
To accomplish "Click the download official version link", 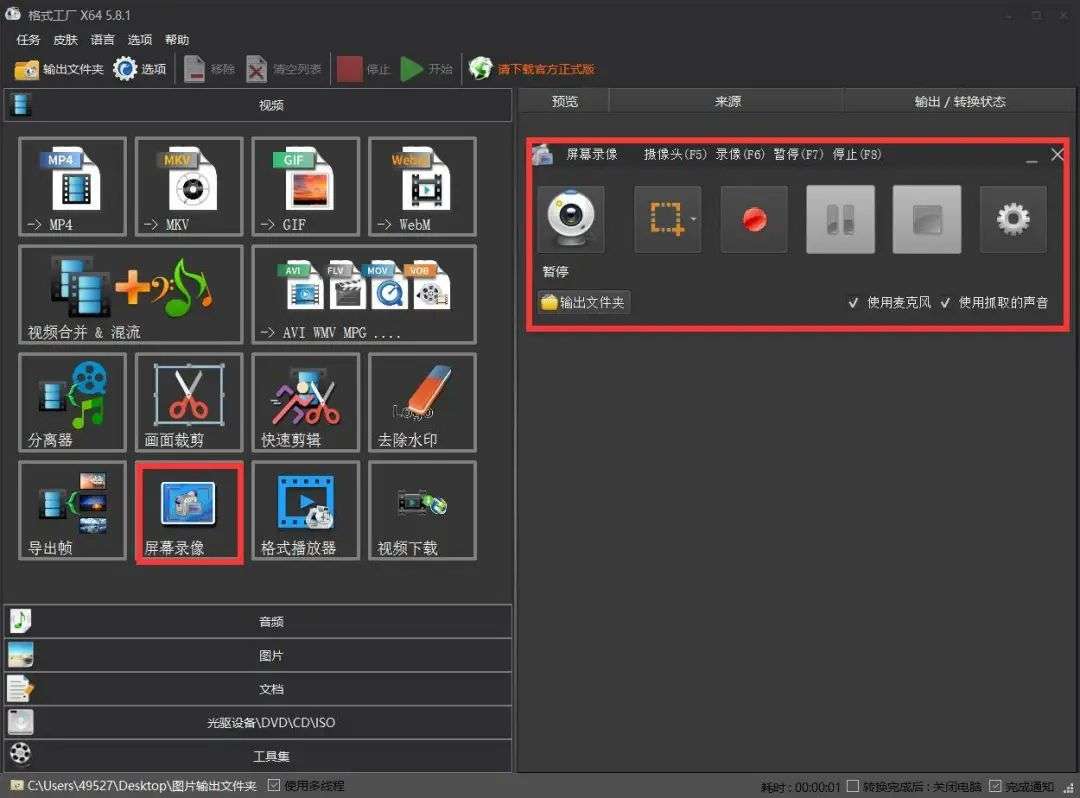I will [x=532, y=69].
